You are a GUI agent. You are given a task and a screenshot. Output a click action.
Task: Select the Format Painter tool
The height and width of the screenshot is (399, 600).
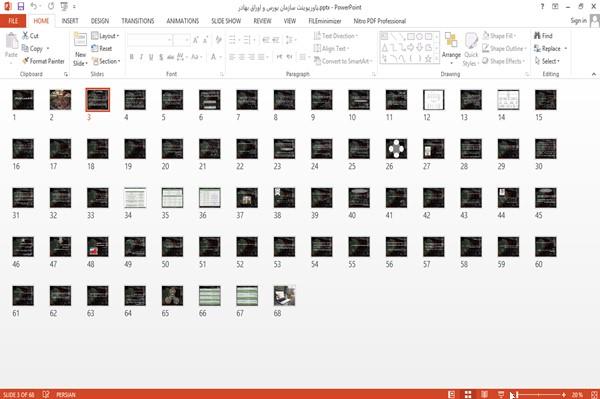(x=43, y=61)
